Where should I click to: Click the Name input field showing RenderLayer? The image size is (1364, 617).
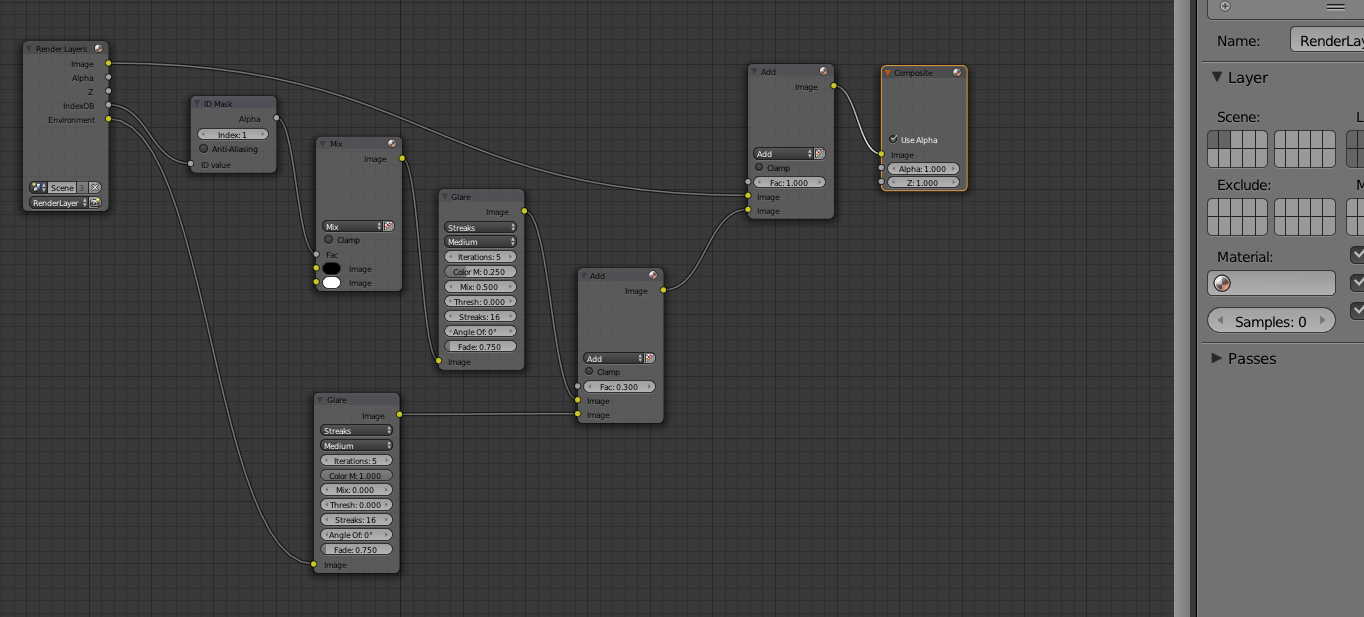[1327, 41]
